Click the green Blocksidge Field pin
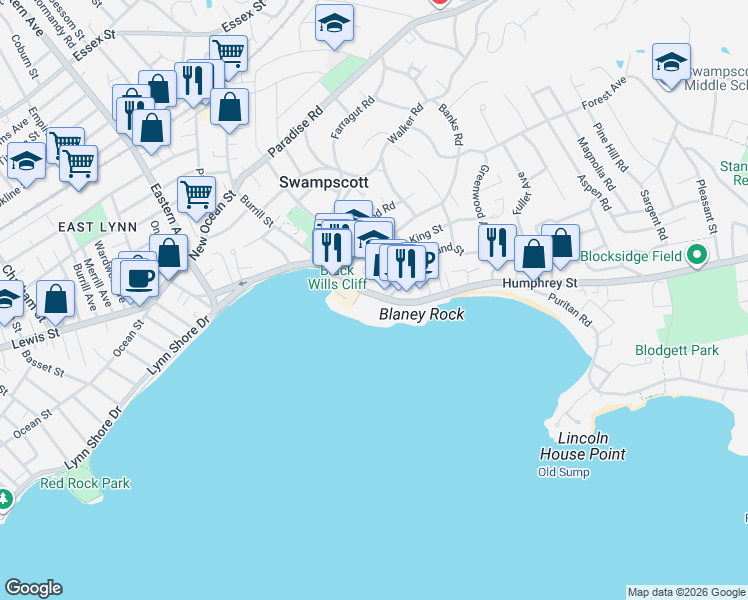 [x=697, y=256]
